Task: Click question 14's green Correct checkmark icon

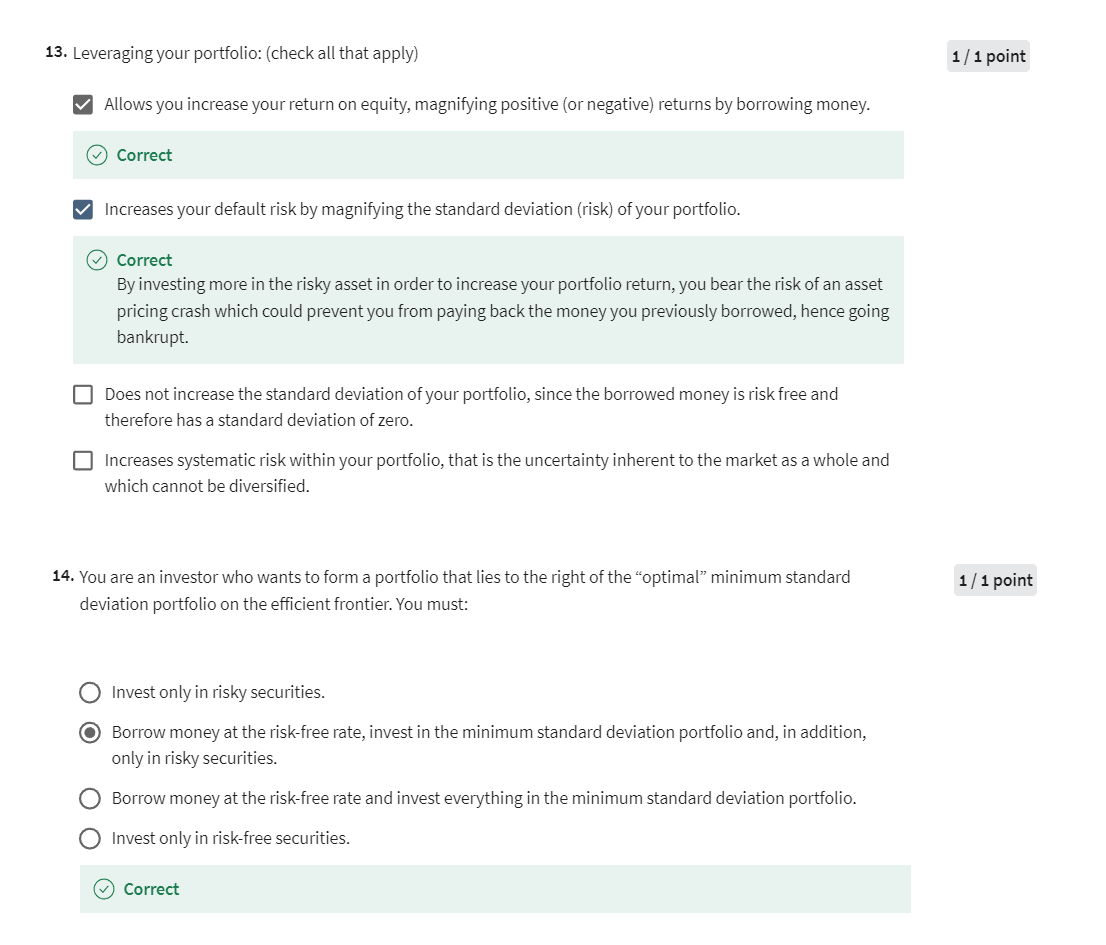Action: pos(104,889)
